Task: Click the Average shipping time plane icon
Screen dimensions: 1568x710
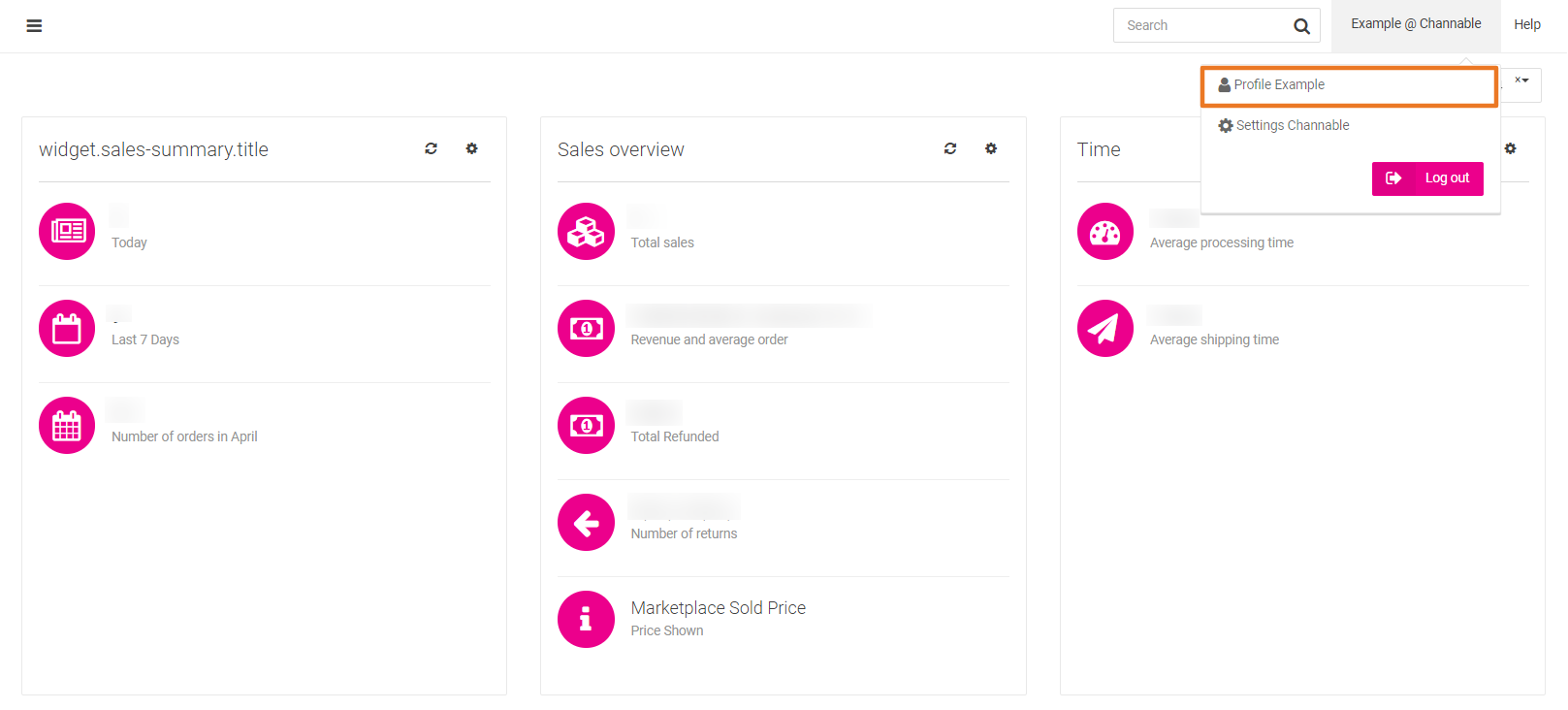Action: pyautogui.click(x=1104, y=328)
